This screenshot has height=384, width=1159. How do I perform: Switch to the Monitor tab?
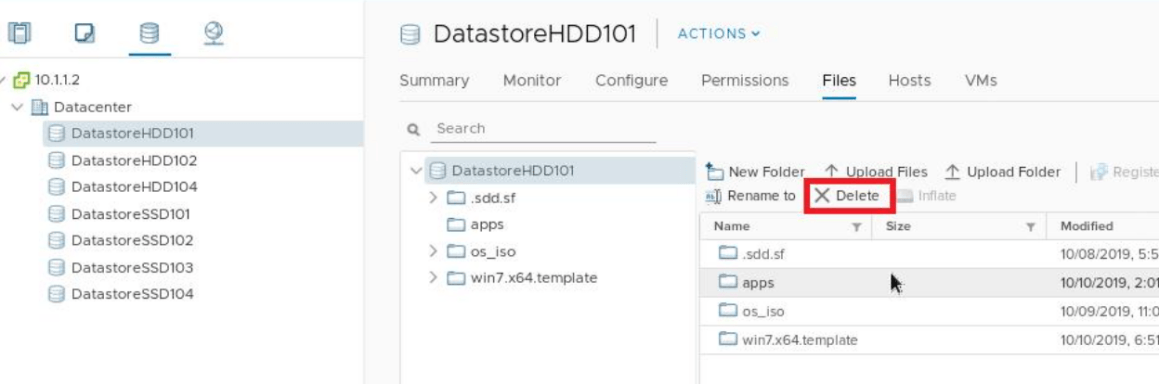pos(531,80)
